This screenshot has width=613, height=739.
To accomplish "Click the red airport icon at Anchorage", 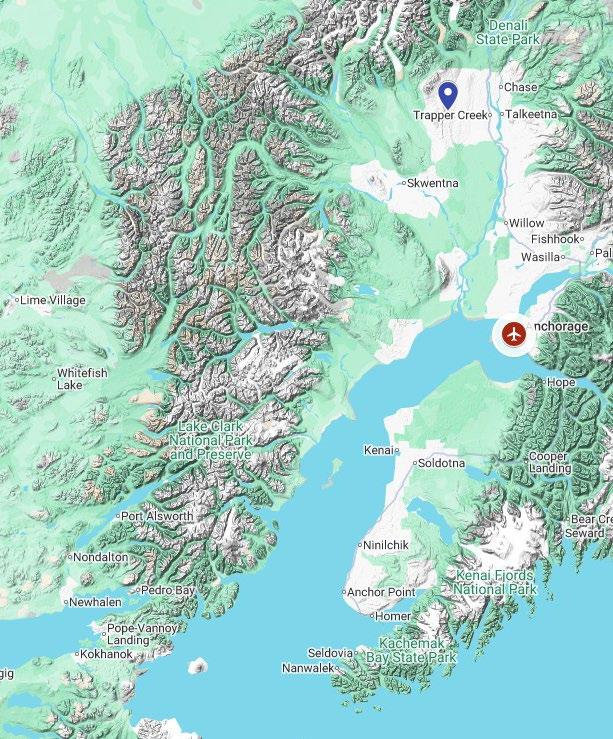I will (x=514, y=334).
